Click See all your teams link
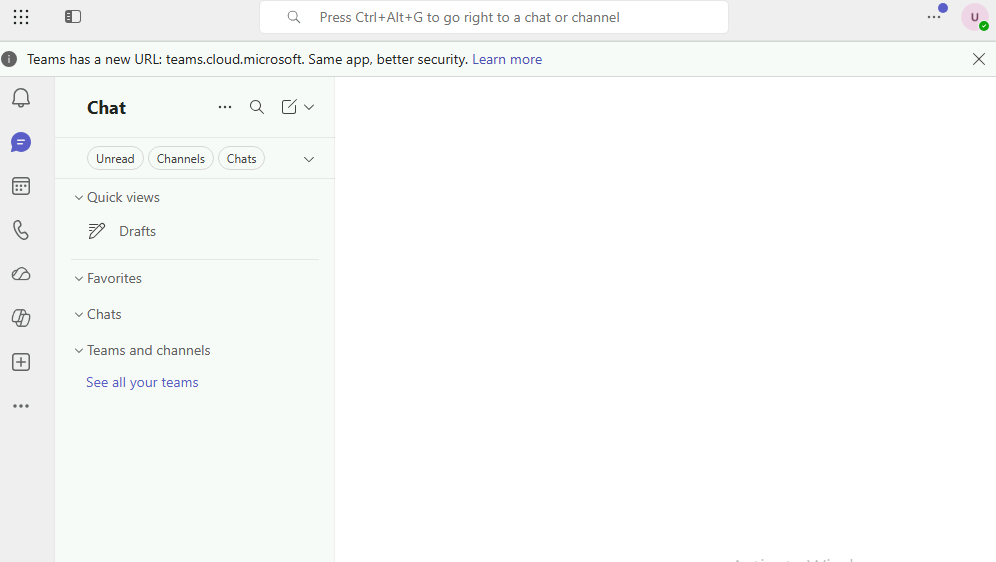Viewport: 996px width, 562px height. coord(142,382)
